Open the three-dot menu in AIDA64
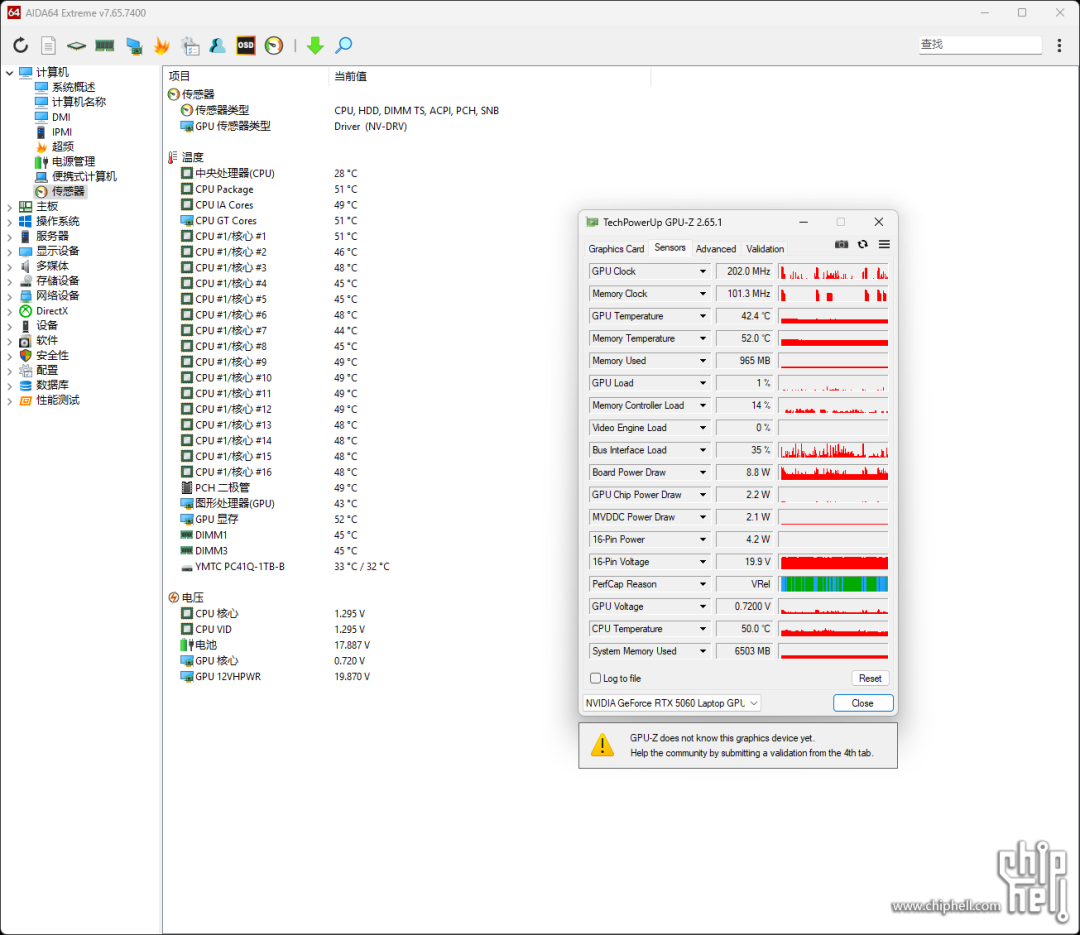The width and height of the screenshot is (1080, 935). pos(1059,45)
